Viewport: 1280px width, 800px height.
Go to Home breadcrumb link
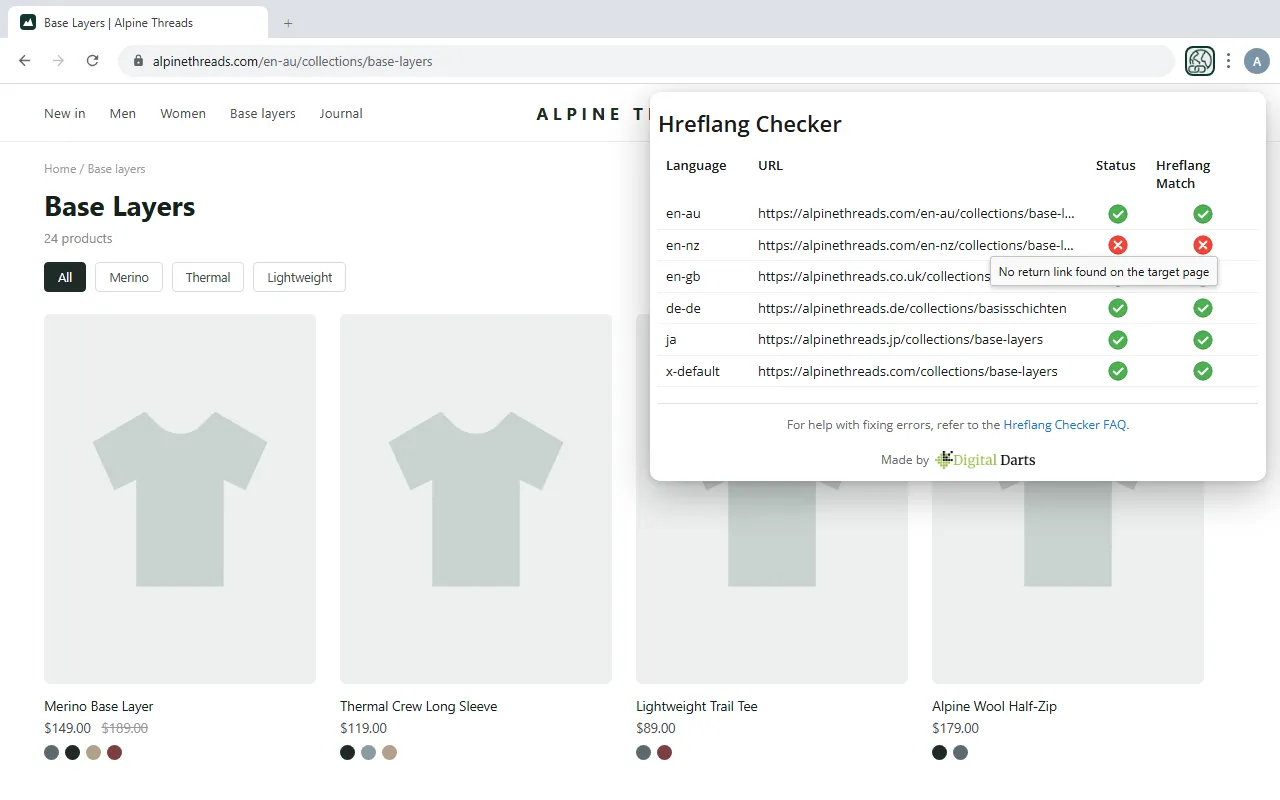(60, 169)
